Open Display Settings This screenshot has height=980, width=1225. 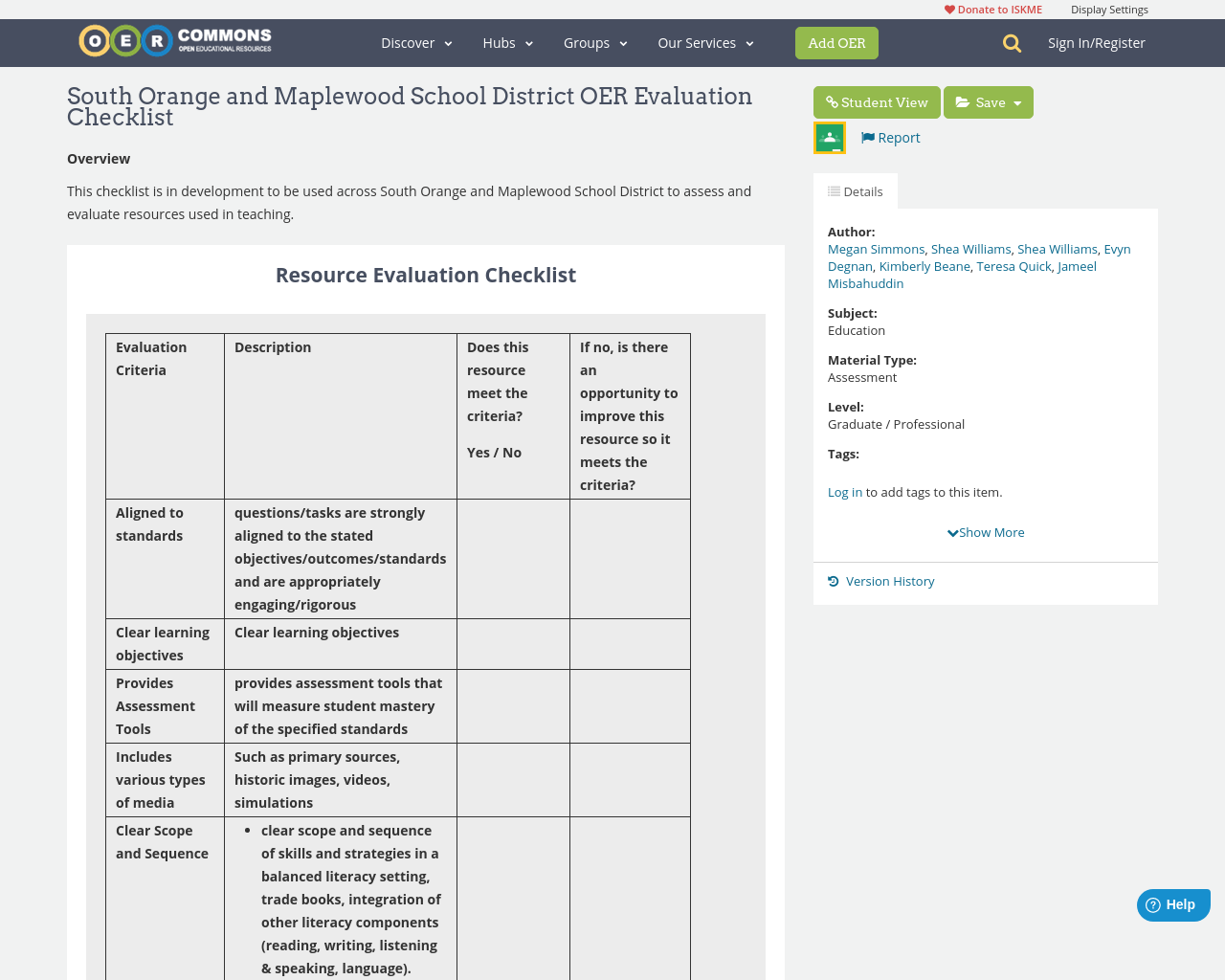(x=1109, y=8)
